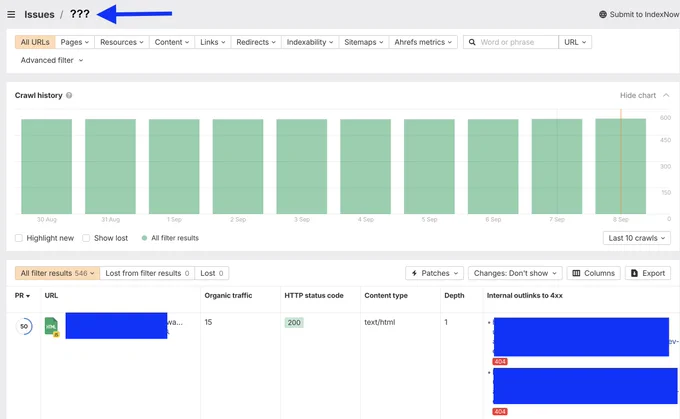Open Changes: Don't show dropdown

[515, 273]
